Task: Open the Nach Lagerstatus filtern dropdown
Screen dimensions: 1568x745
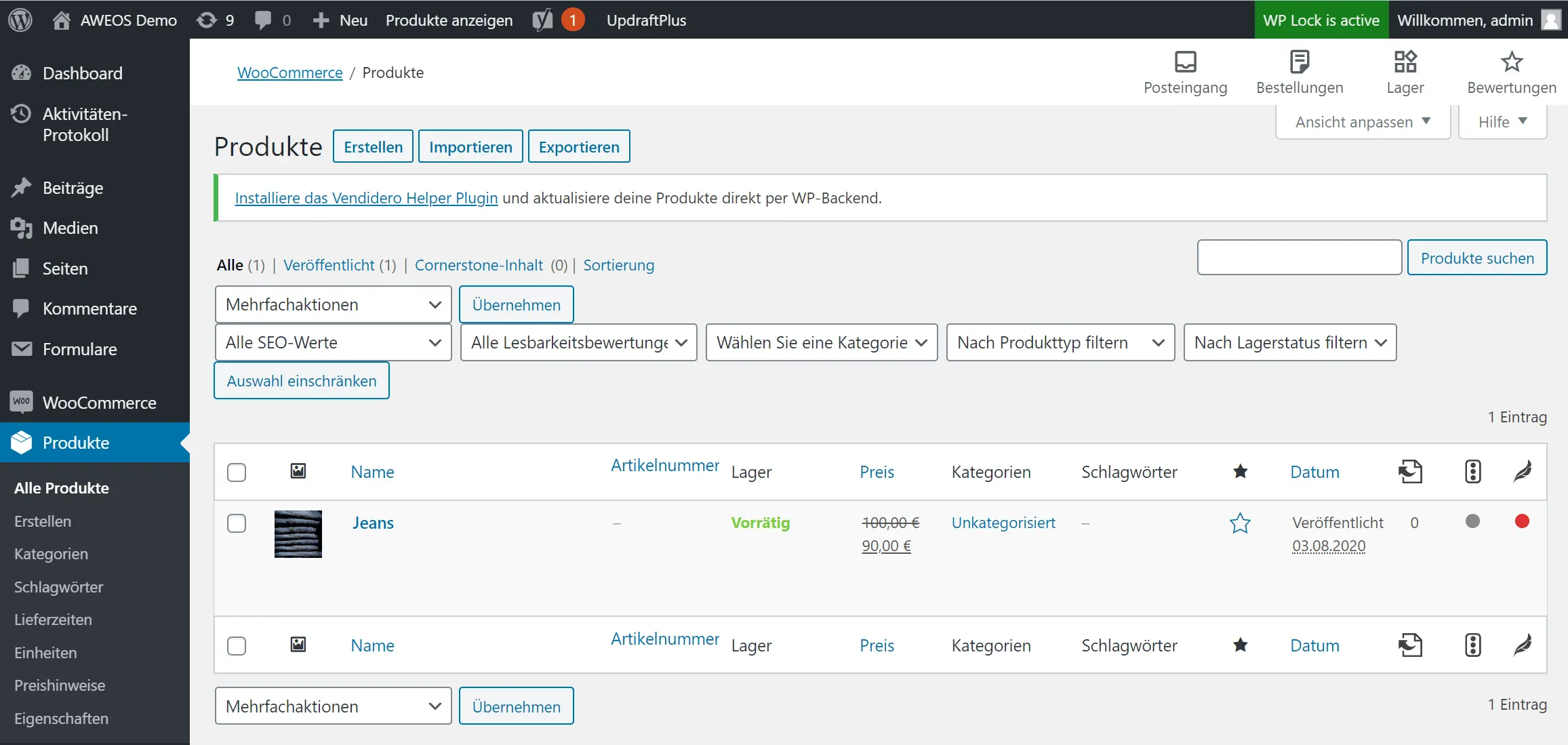Action: 1290,342
